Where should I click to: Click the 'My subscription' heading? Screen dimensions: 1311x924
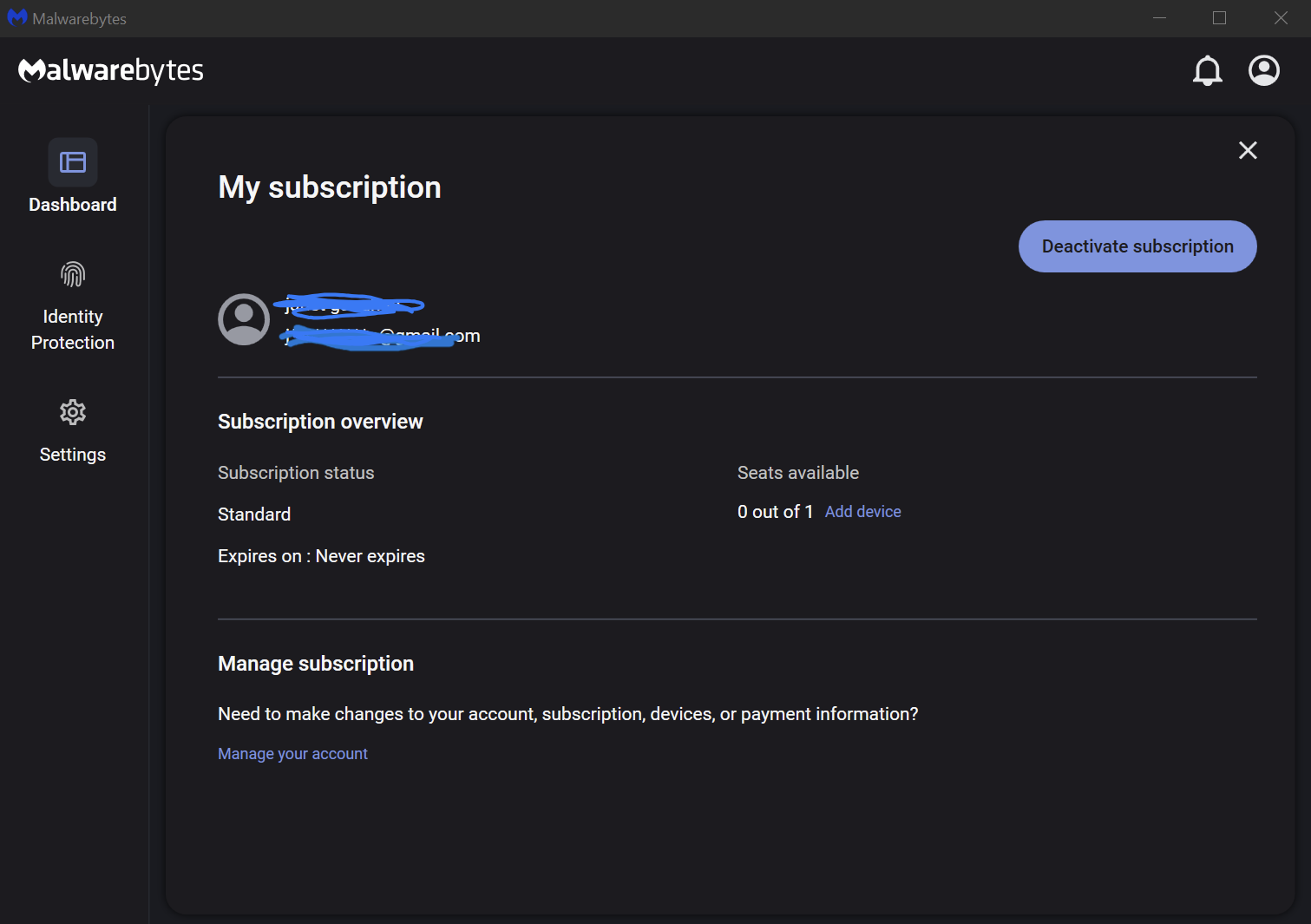330,187
